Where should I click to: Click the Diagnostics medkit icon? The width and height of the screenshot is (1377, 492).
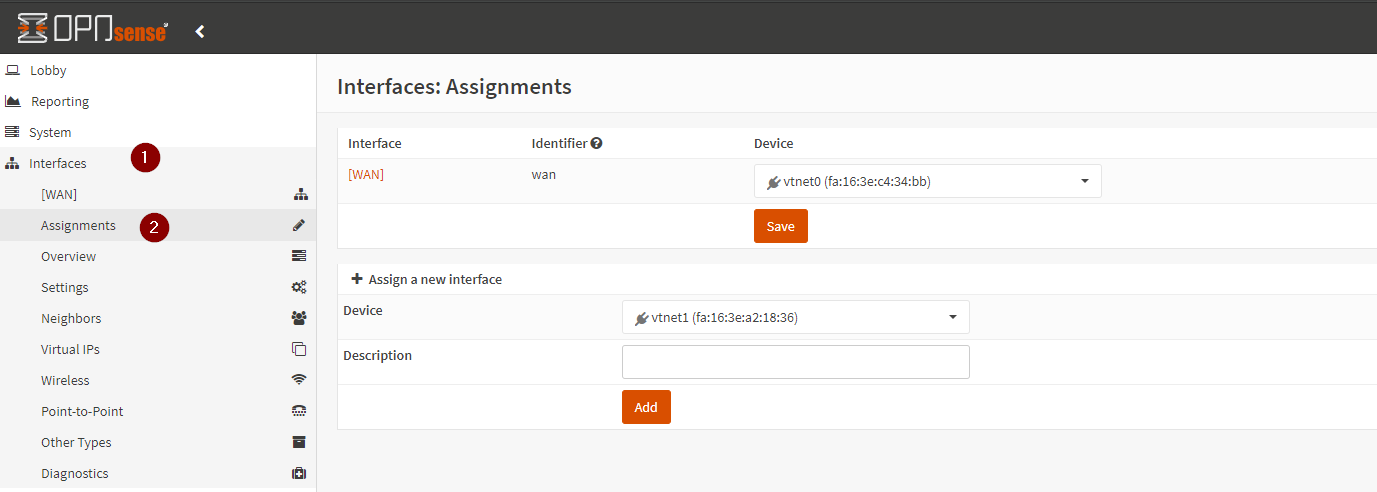(298, 473)
